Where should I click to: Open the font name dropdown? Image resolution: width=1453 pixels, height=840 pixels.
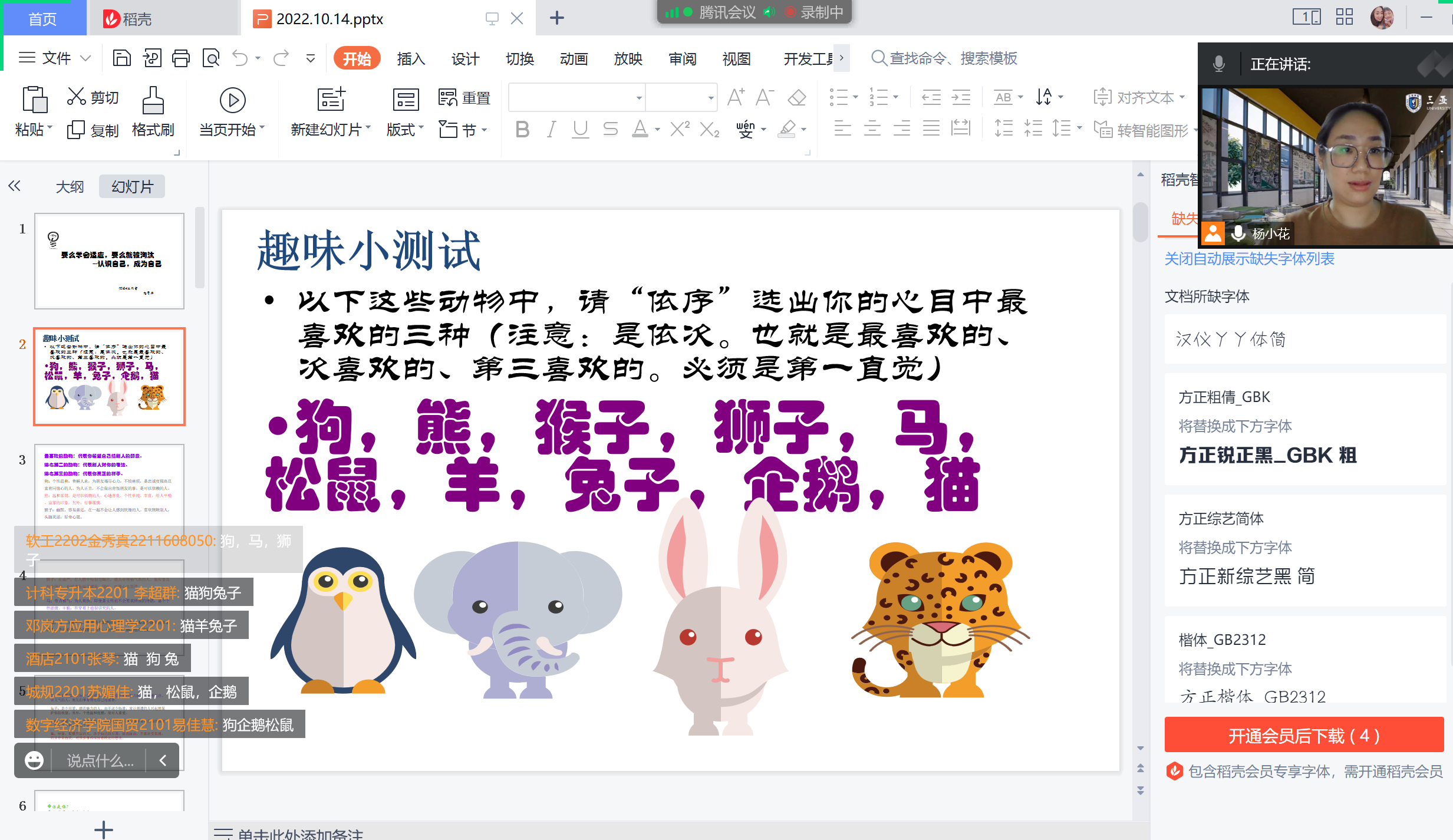tap(639, 98)
